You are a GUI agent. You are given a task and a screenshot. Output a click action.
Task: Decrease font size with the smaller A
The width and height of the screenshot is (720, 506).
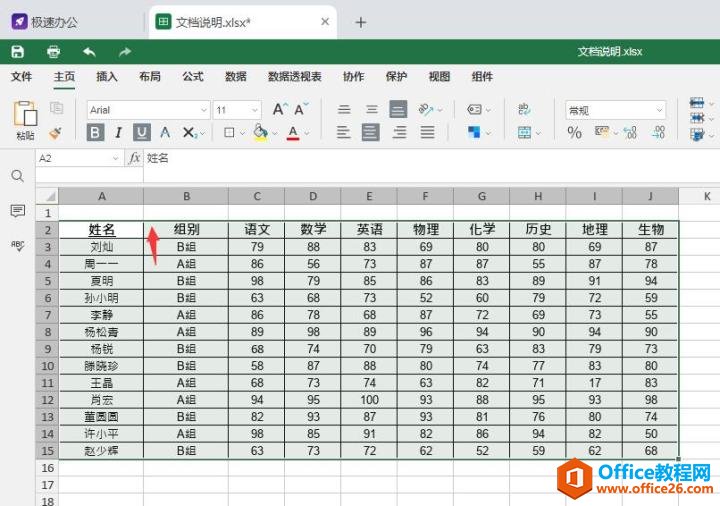[x=301, y=109]
